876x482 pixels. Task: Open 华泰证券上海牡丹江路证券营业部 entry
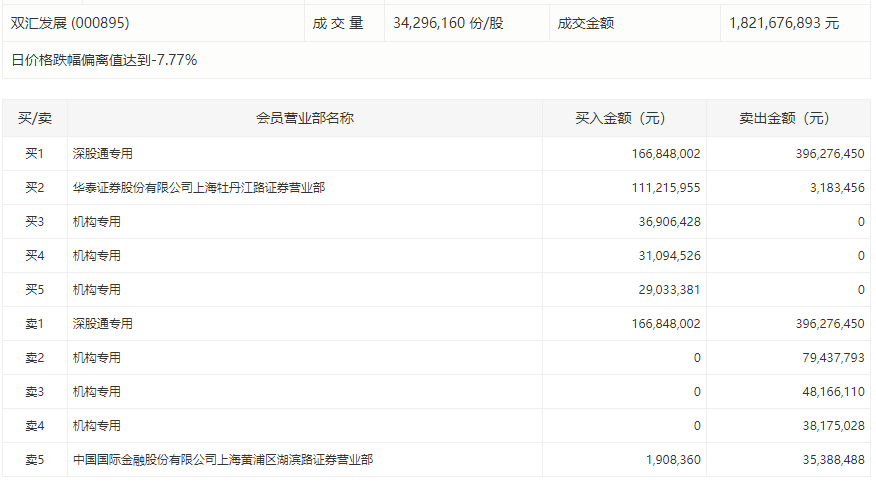(x=198, y=188)
